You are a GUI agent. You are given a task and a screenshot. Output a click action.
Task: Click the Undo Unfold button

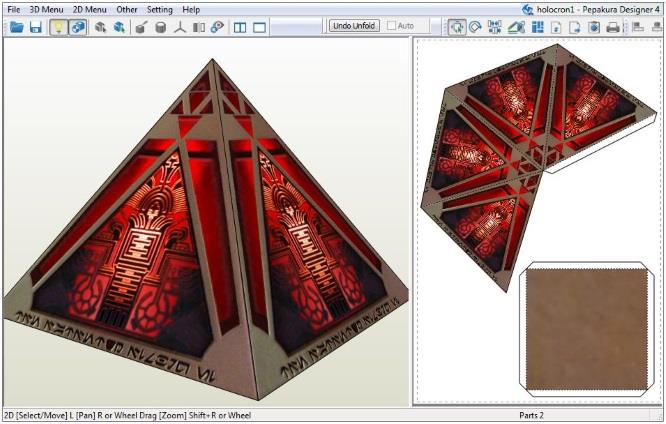pos(354,26)
